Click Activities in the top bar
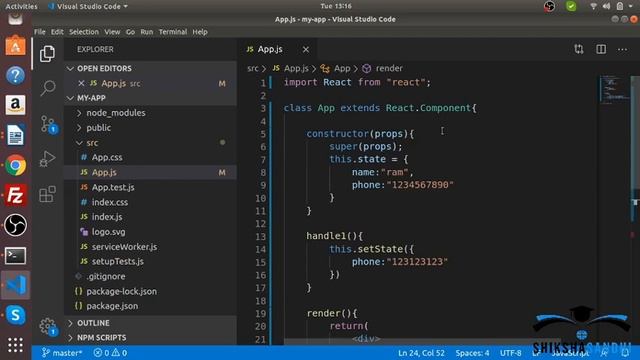640x360 pixels. point(21,6)
